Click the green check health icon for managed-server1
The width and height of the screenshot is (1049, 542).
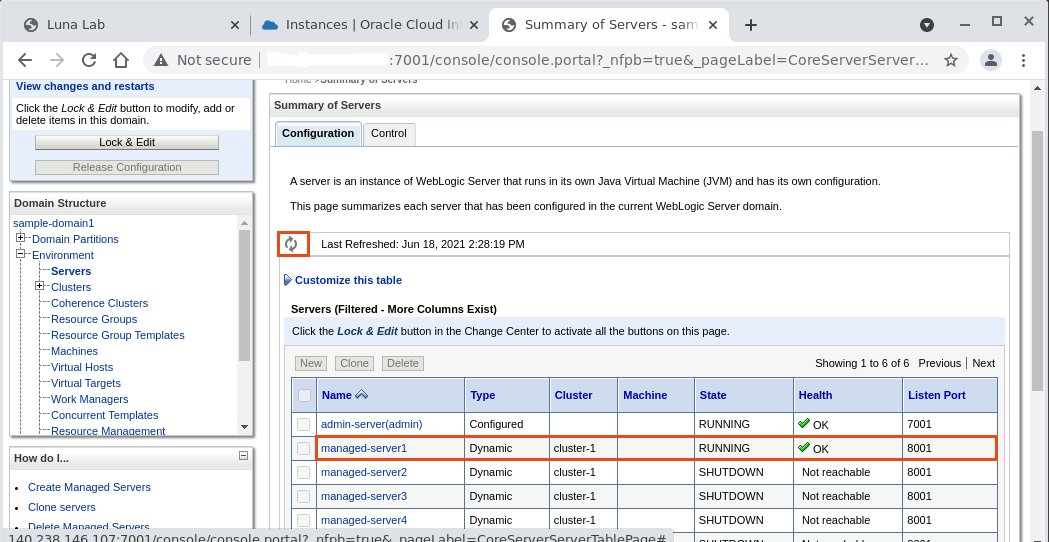804,447
